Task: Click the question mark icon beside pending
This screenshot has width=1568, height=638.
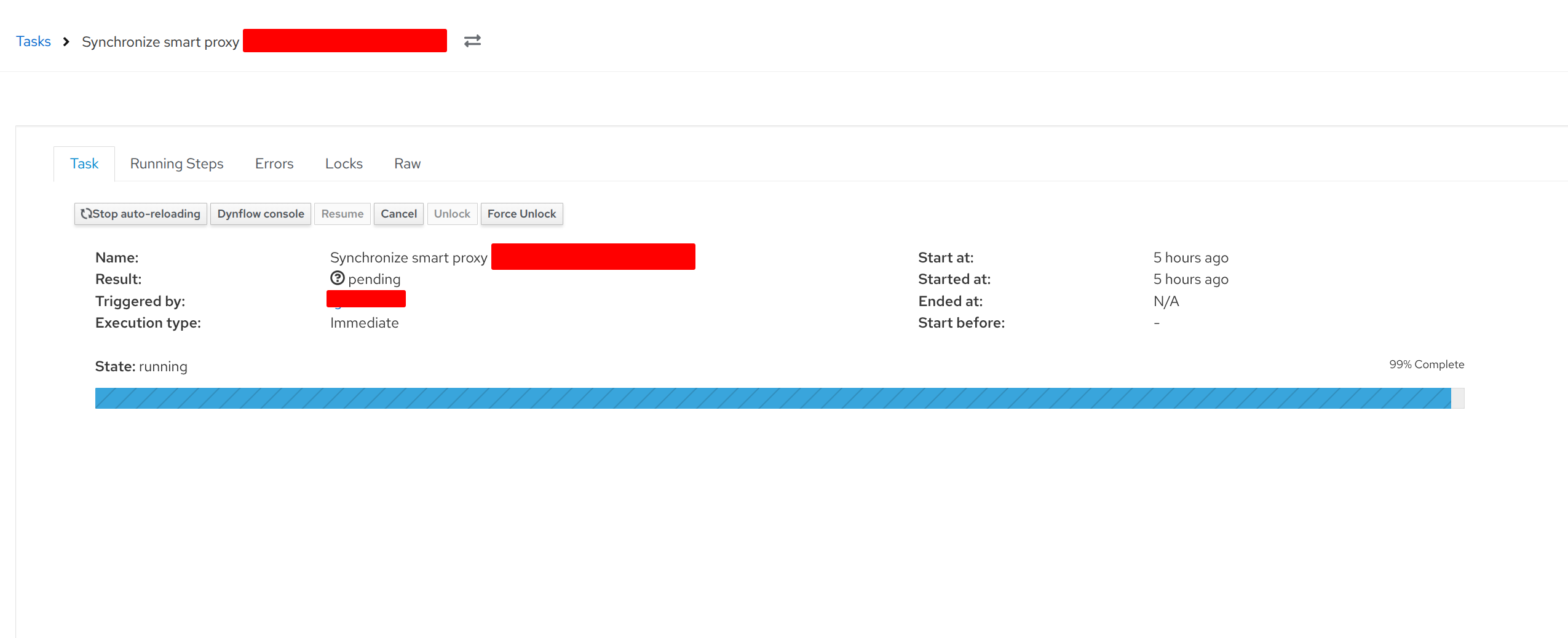Action: click(x=337, y=278)
